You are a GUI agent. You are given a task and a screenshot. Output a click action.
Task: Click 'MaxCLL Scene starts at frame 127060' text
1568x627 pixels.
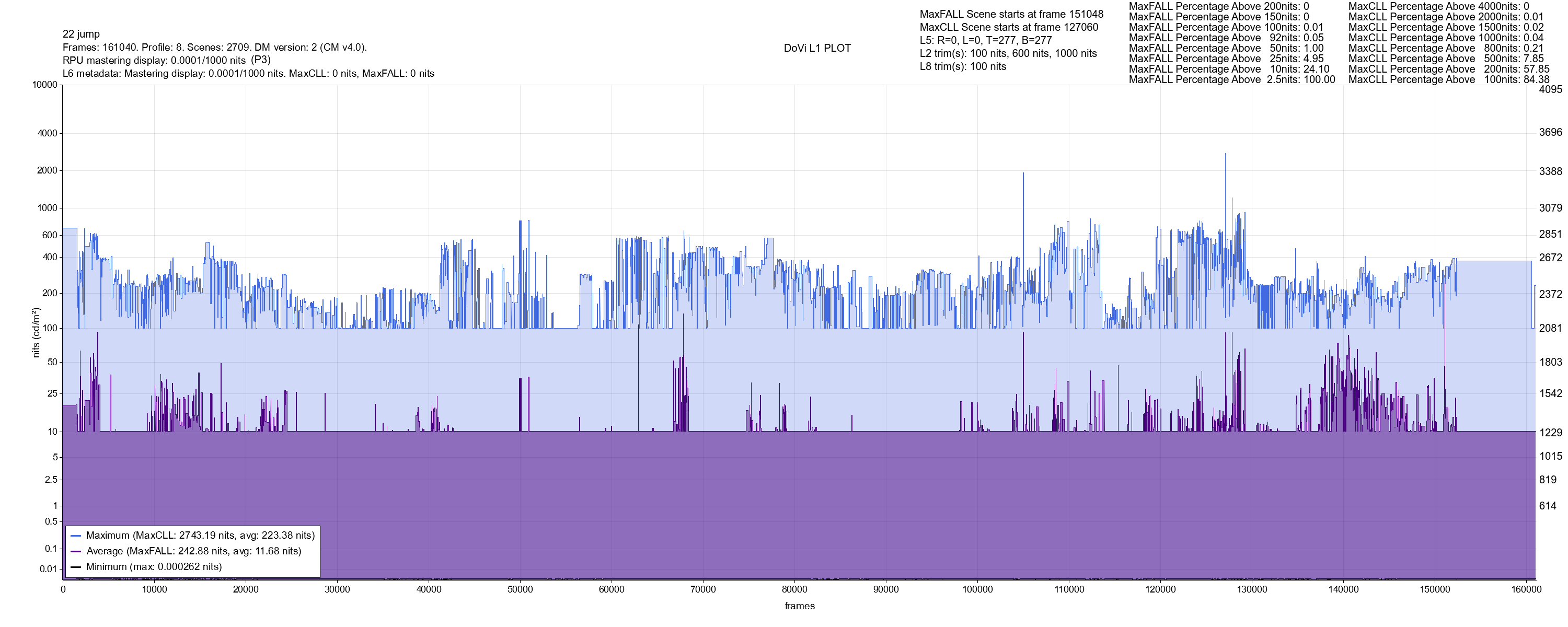pyautogui.click(x=1009, y=27)
